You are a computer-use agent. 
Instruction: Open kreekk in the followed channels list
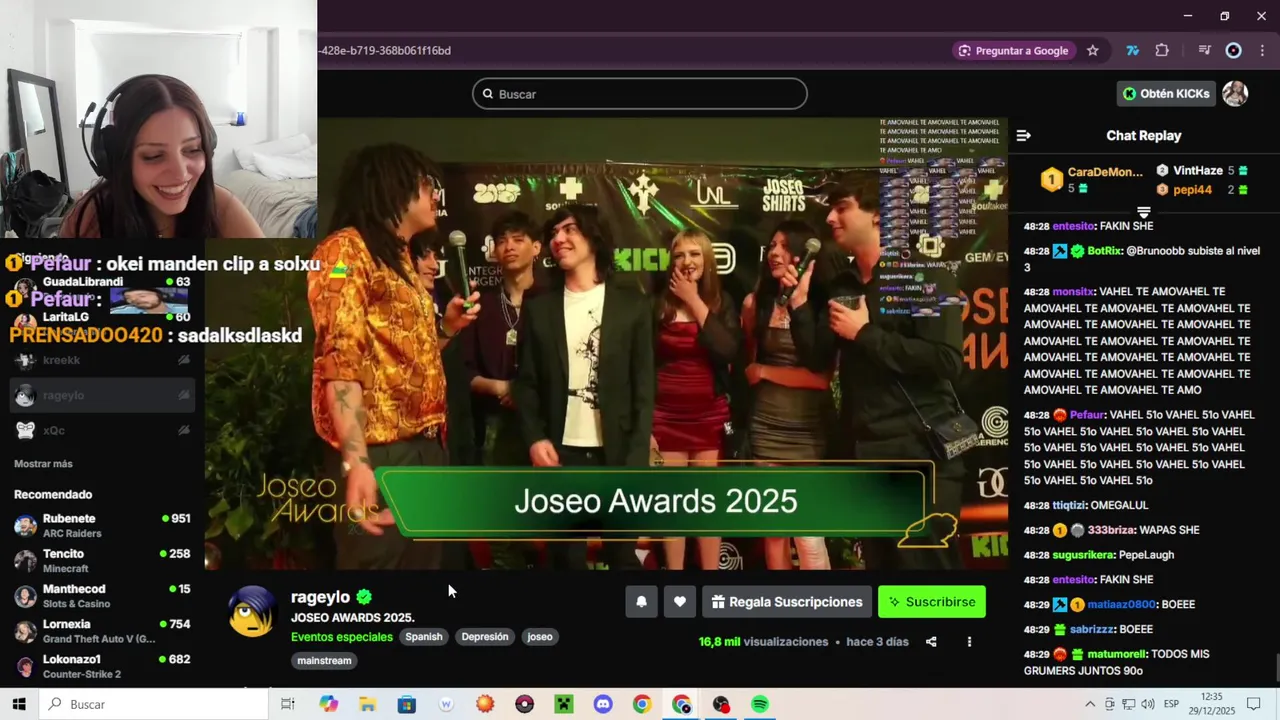tap(102, 360)
